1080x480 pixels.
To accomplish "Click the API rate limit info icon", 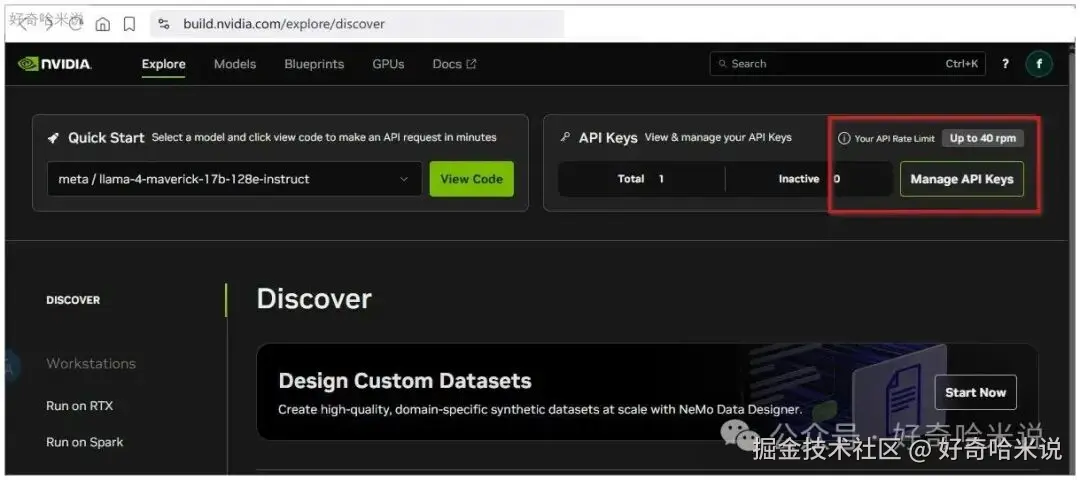I will pos(844,138).
